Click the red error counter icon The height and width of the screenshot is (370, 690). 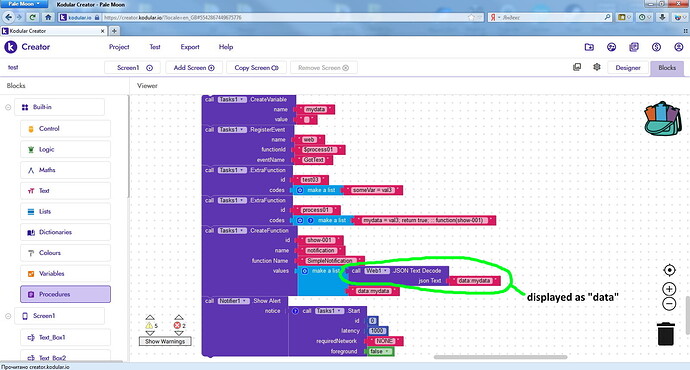click(x=177, y=326)
